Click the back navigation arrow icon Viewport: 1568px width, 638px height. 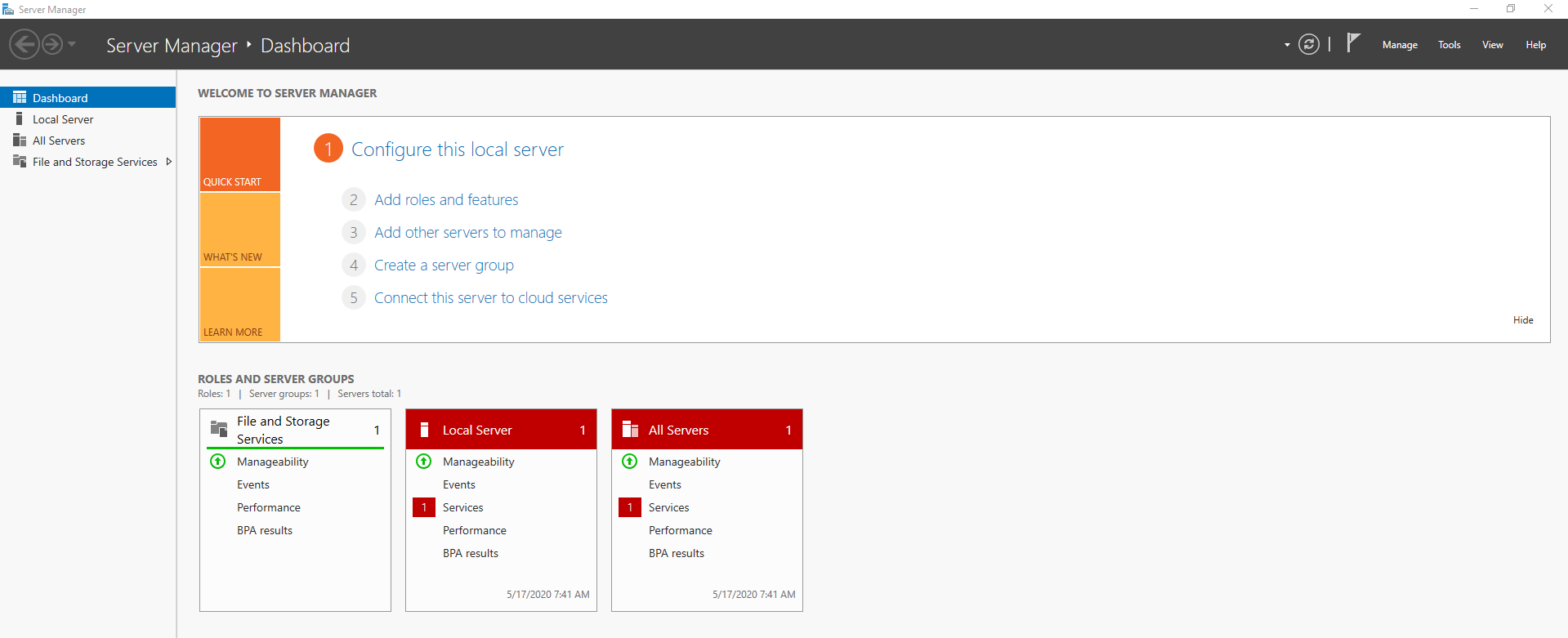tap(25, 44)
